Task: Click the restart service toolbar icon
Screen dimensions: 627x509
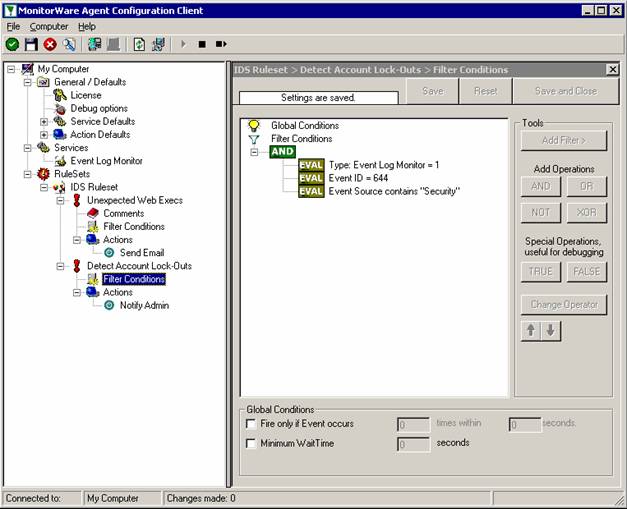Action: (x=221, y=44)
